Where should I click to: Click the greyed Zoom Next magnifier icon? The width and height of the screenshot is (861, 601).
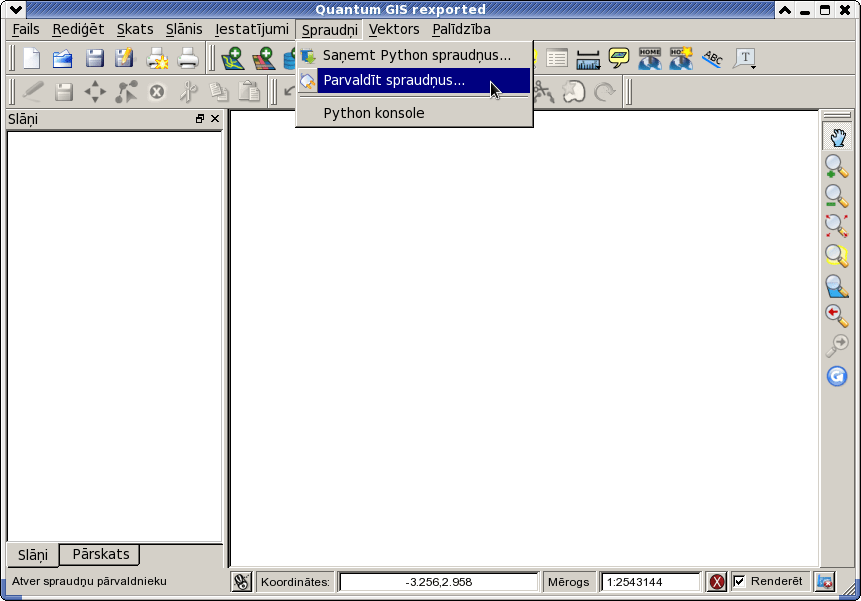pos(837,345)
